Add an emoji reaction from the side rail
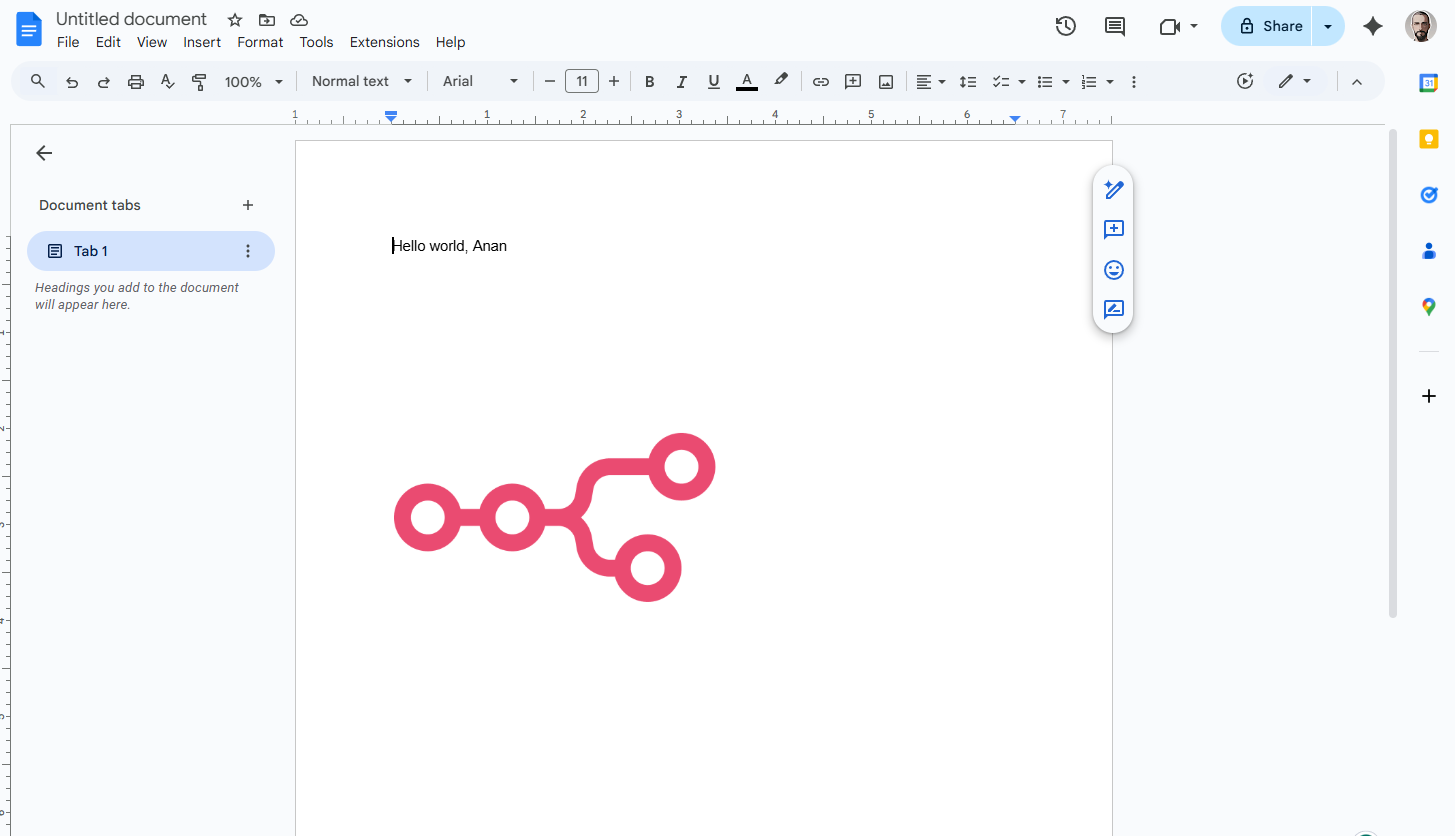 point(1113,269)
